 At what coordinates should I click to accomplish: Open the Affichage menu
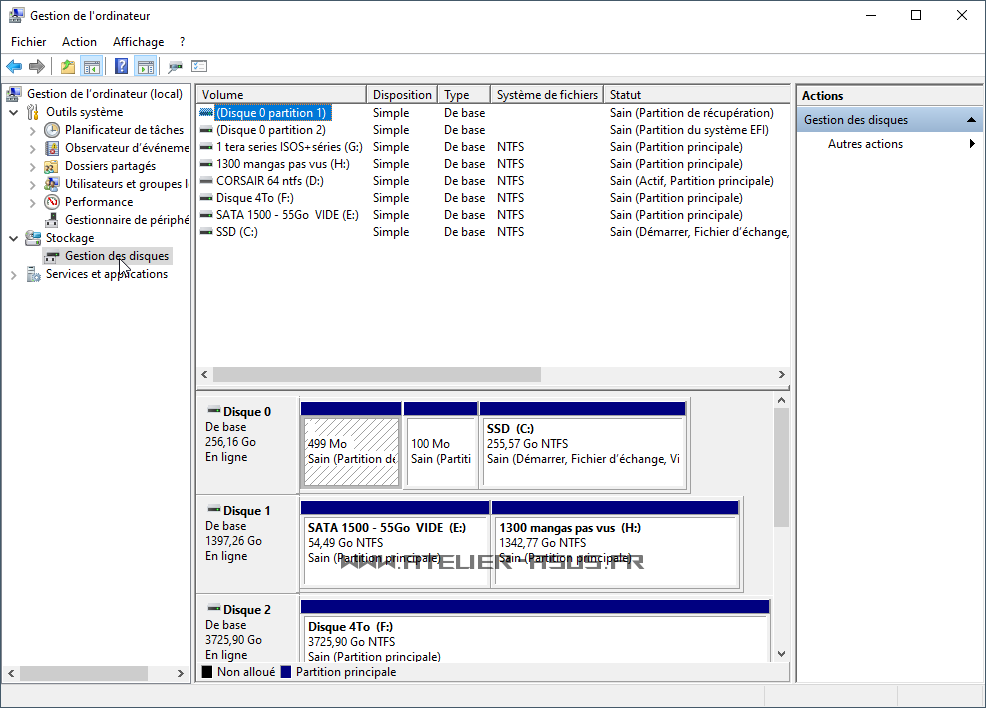138,41
